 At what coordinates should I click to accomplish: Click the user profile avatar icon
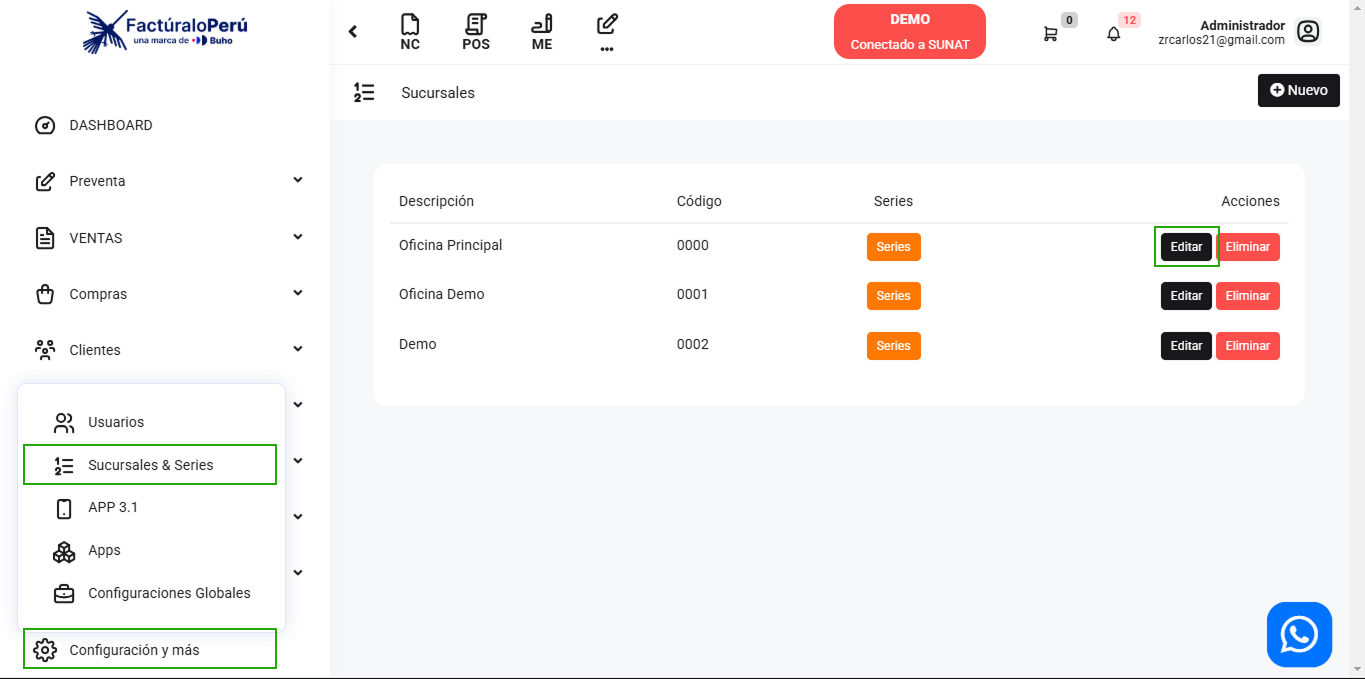point(1308,32)
